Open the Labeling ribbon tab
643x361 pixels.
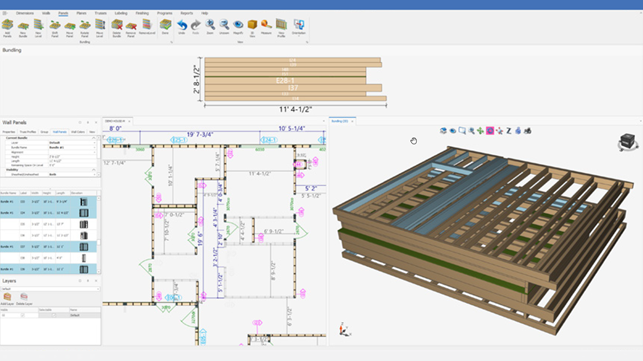(x=121, y=13)
